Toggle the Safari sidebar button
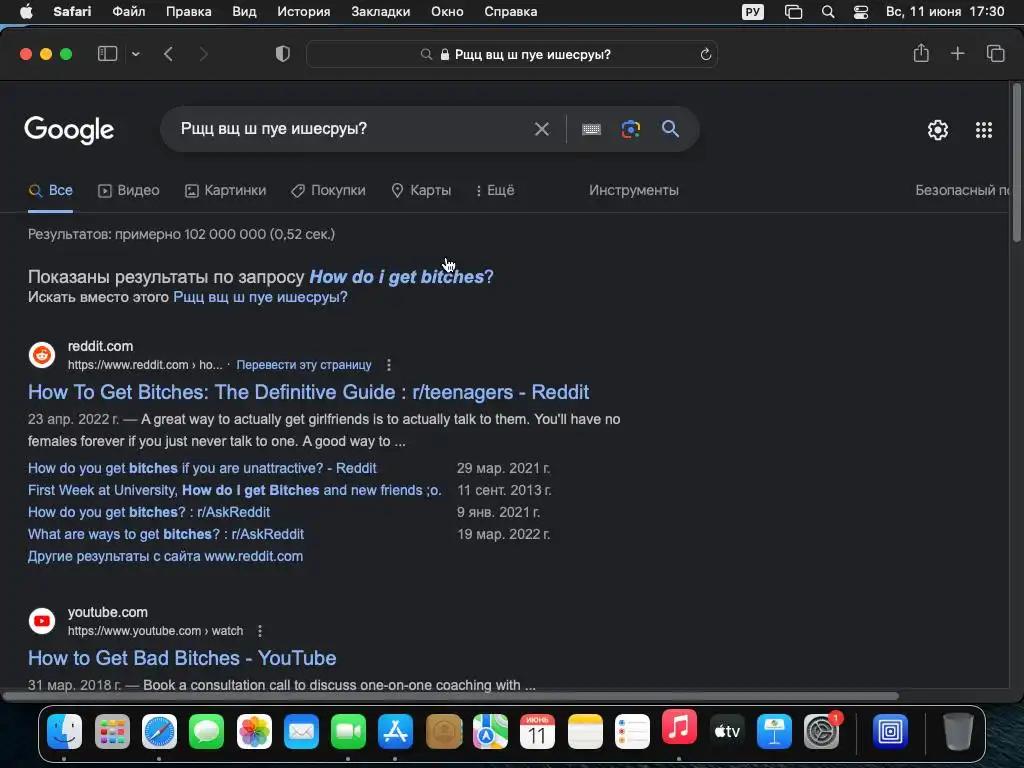This screenshot has height=768, width=1024. pyautogui.click(x=107, y=54)
